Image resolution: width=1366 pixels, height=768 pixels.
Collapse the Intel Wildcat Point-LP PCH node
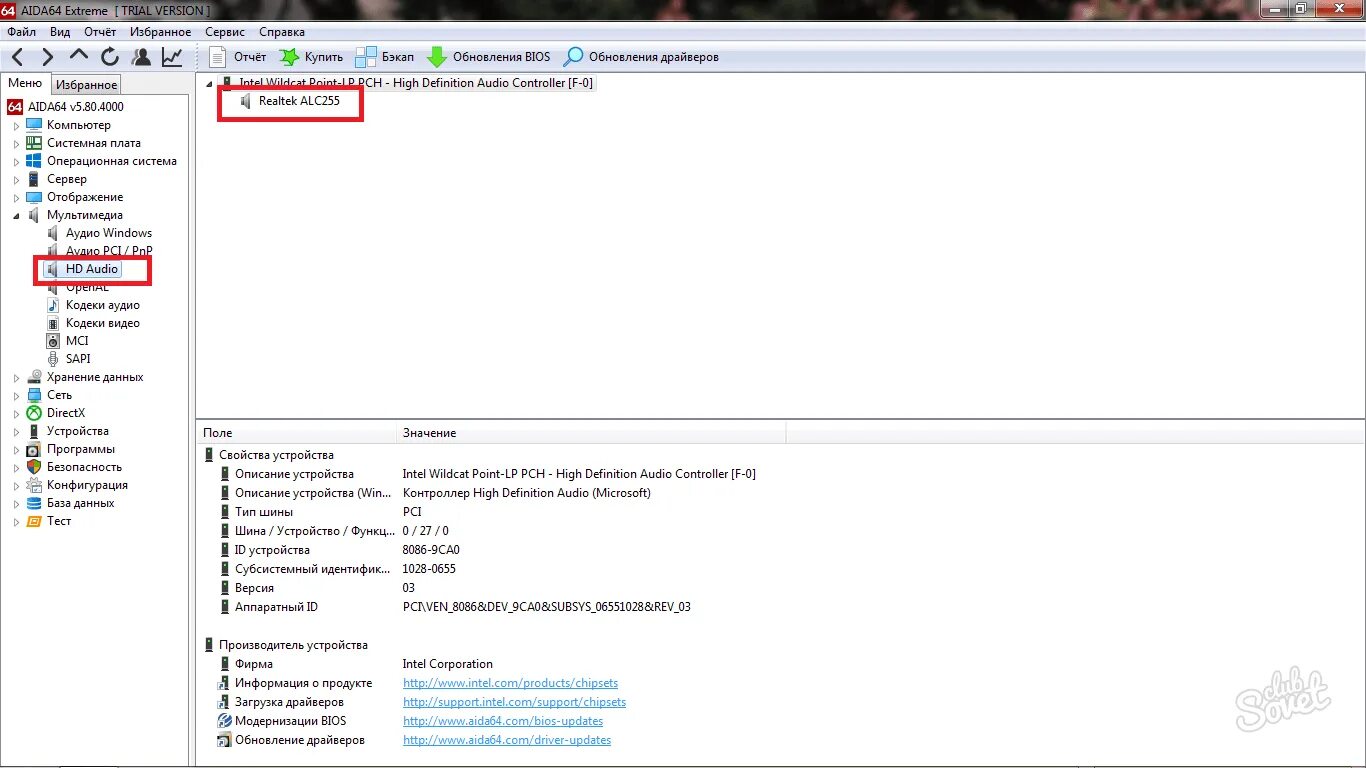click(208, 84)
